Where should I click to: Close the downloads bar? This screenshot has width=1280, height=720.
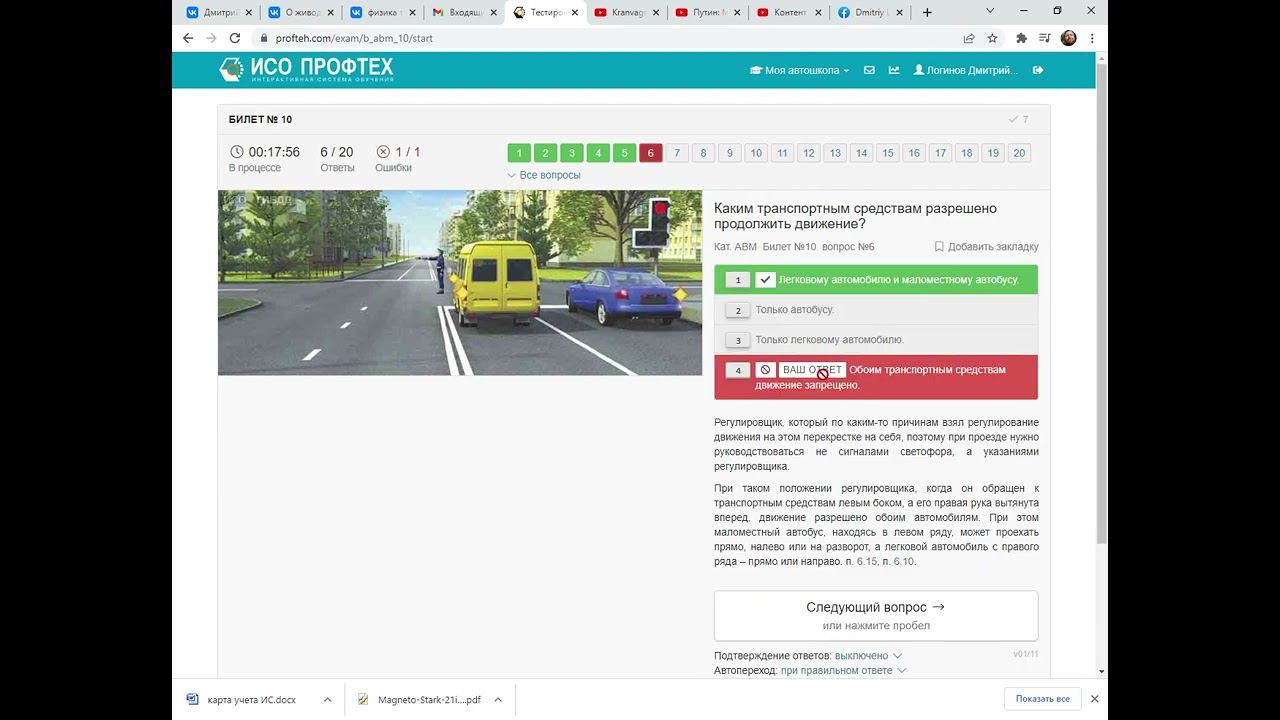coord(1094,699)
